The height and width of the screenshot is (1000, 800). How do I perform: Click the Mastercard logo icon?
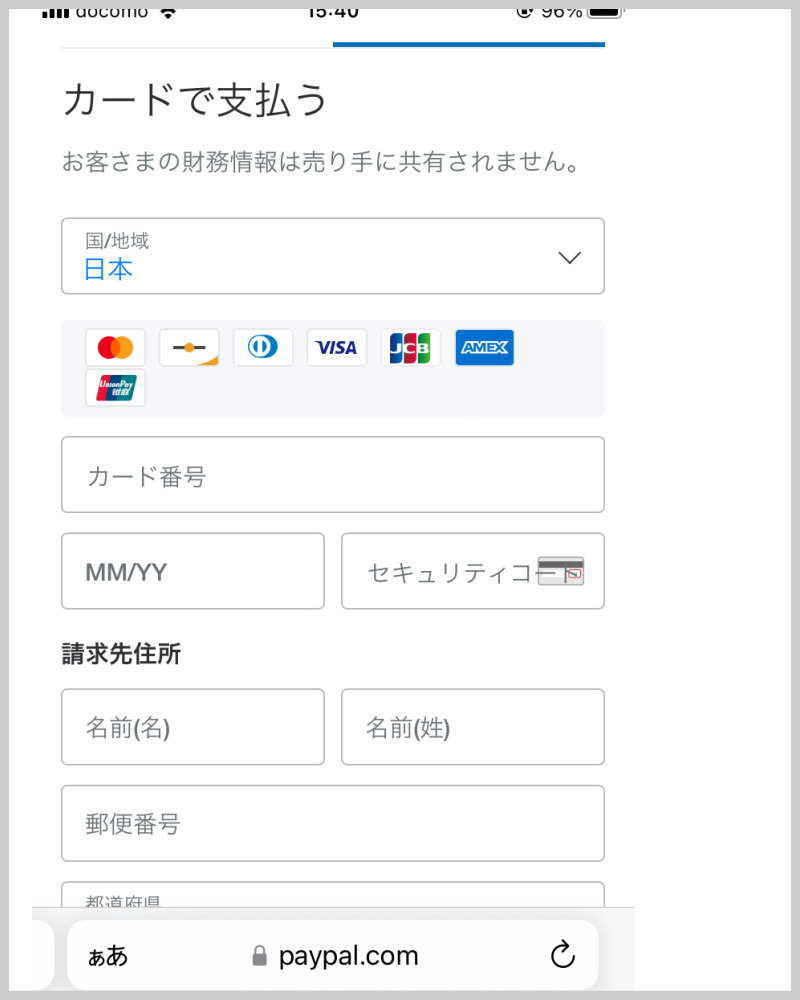click(115, 348)
